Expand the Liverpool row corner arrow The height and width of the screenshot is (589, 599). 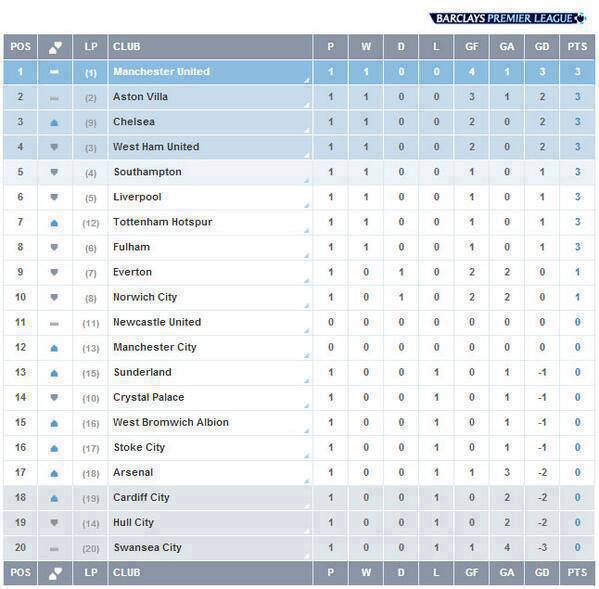coord(307,206)
